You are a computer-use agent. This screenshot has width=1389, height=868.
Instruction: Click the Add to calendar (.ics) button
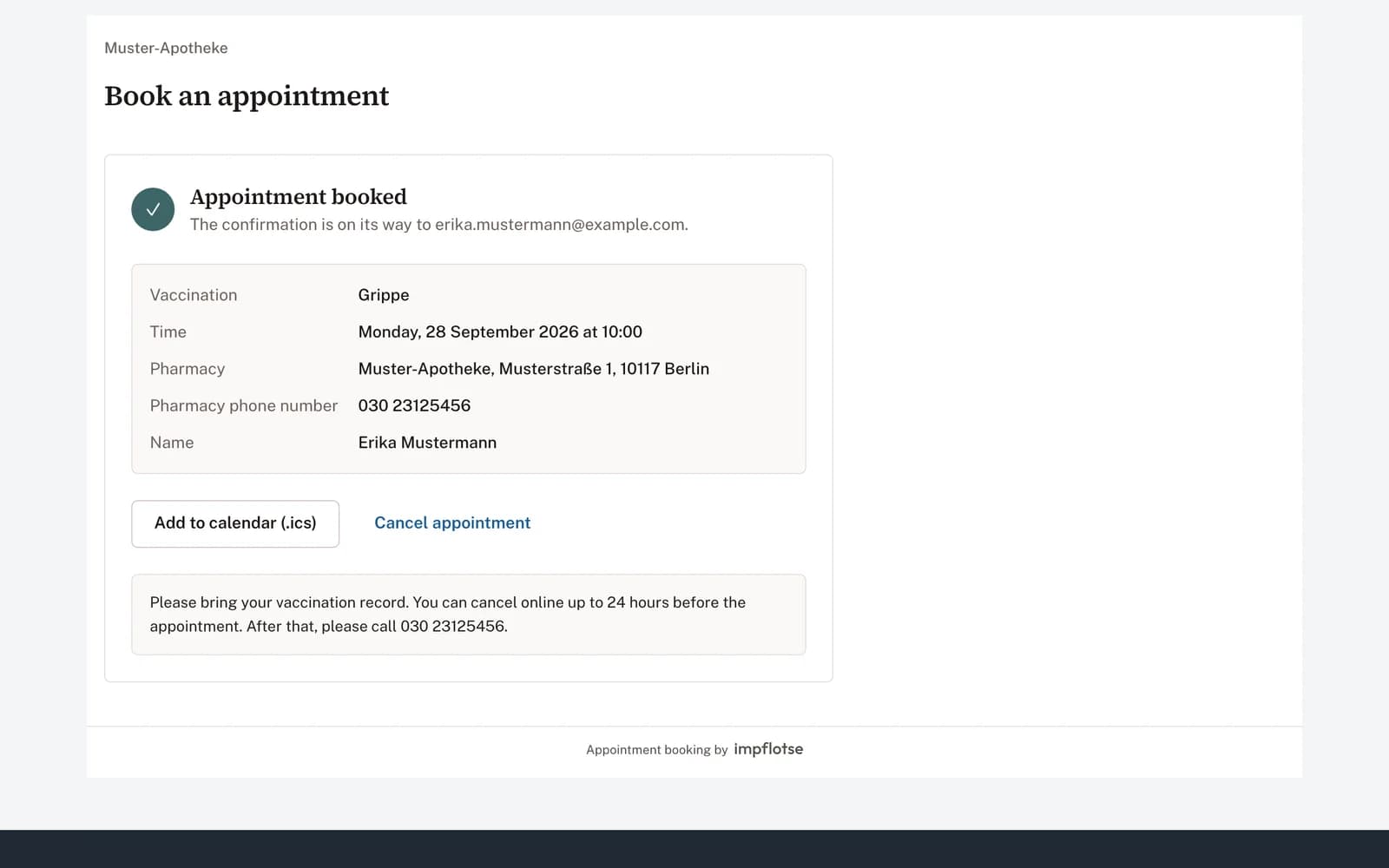tap(235, 523)
